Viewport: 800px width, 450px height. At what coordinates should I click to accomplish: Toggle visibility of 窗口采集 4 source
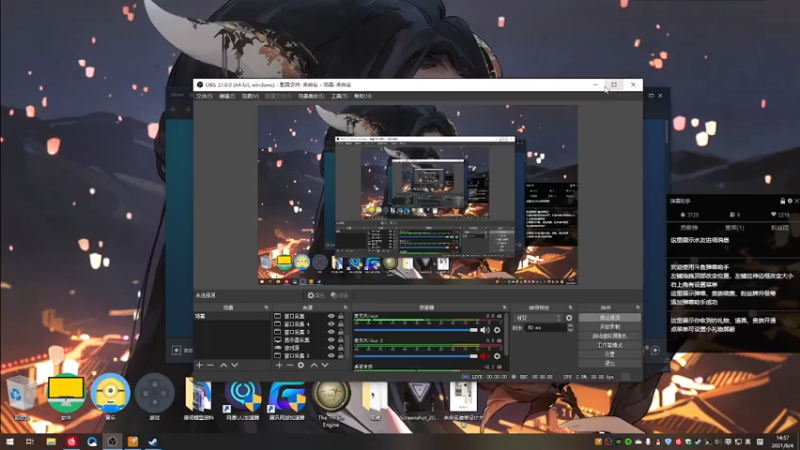(x=331, y=324)
